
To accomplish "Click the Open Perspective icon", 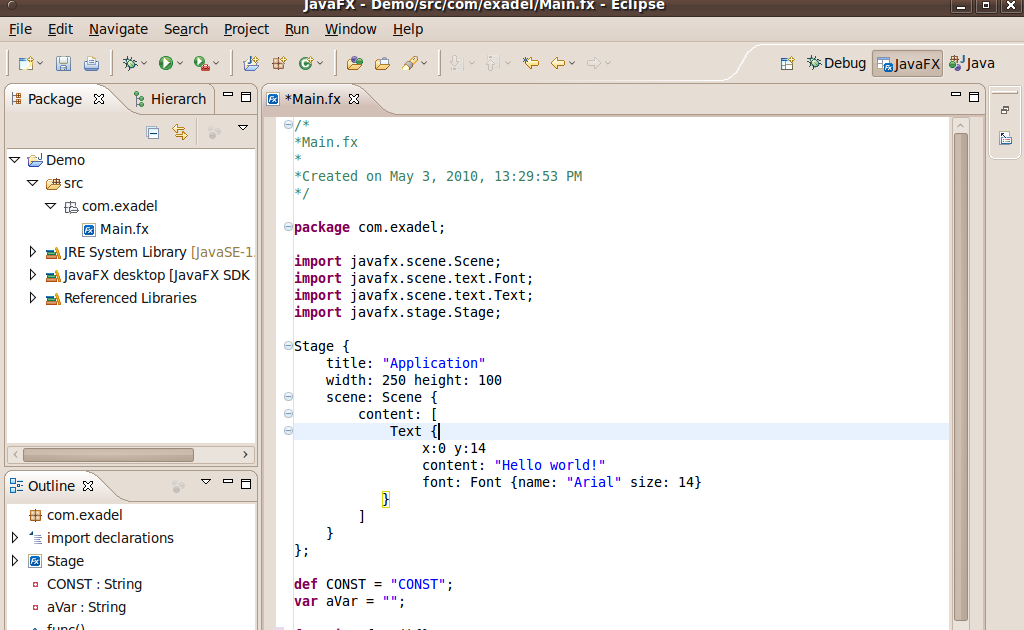I will click(788, 63).
